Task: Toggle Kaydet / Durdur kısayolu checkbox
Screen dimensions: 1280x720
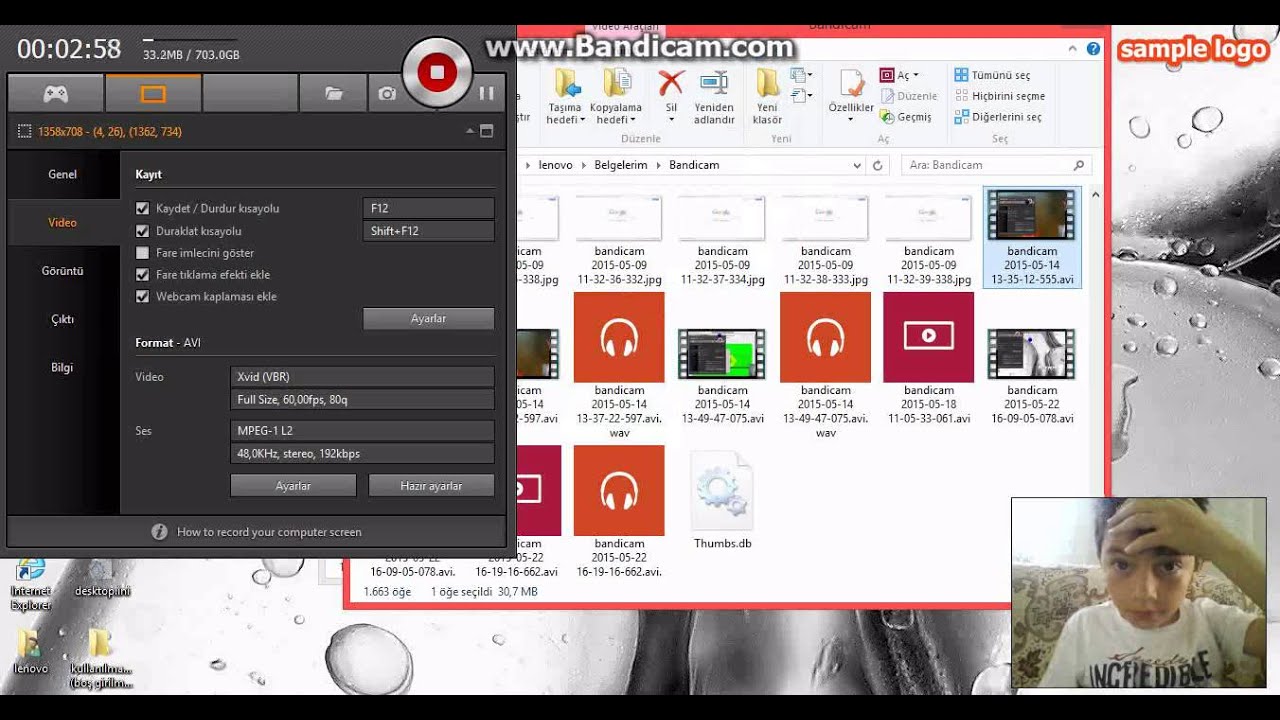Action: [x=142, y=209]
